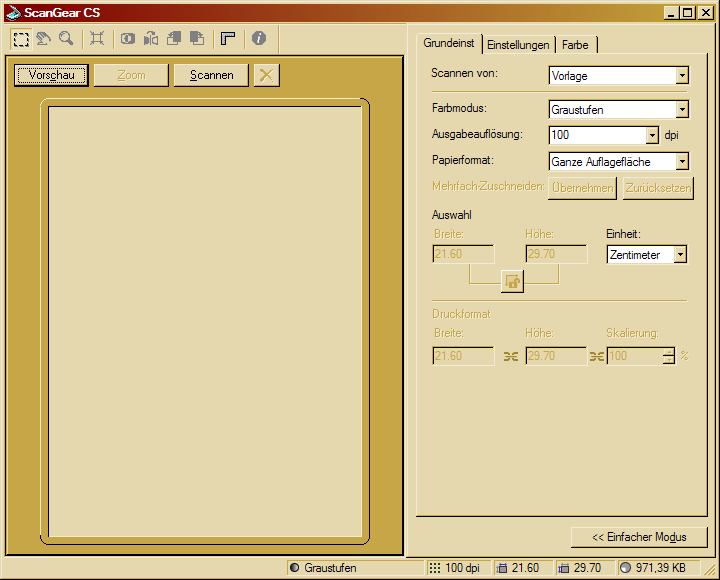
Task: Click the Skalierung spinner arrows
Action: click(x=669, y=356)
